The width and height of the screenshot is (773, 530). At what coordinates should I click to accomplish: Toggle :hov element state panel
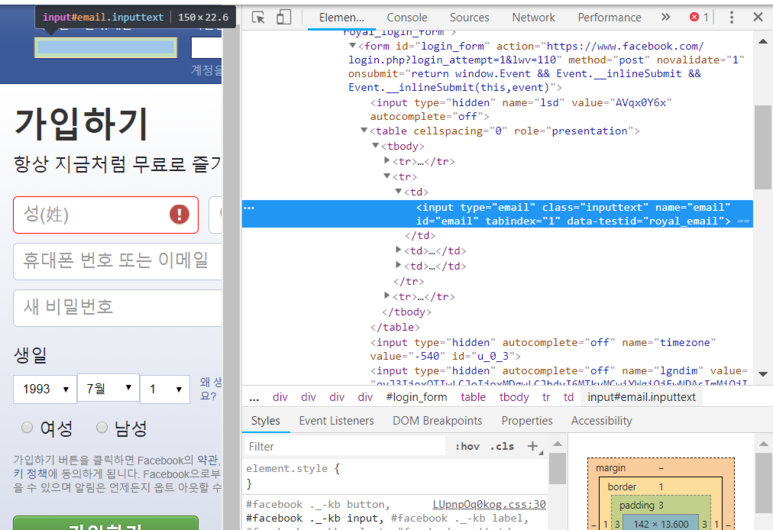[467, 446]
